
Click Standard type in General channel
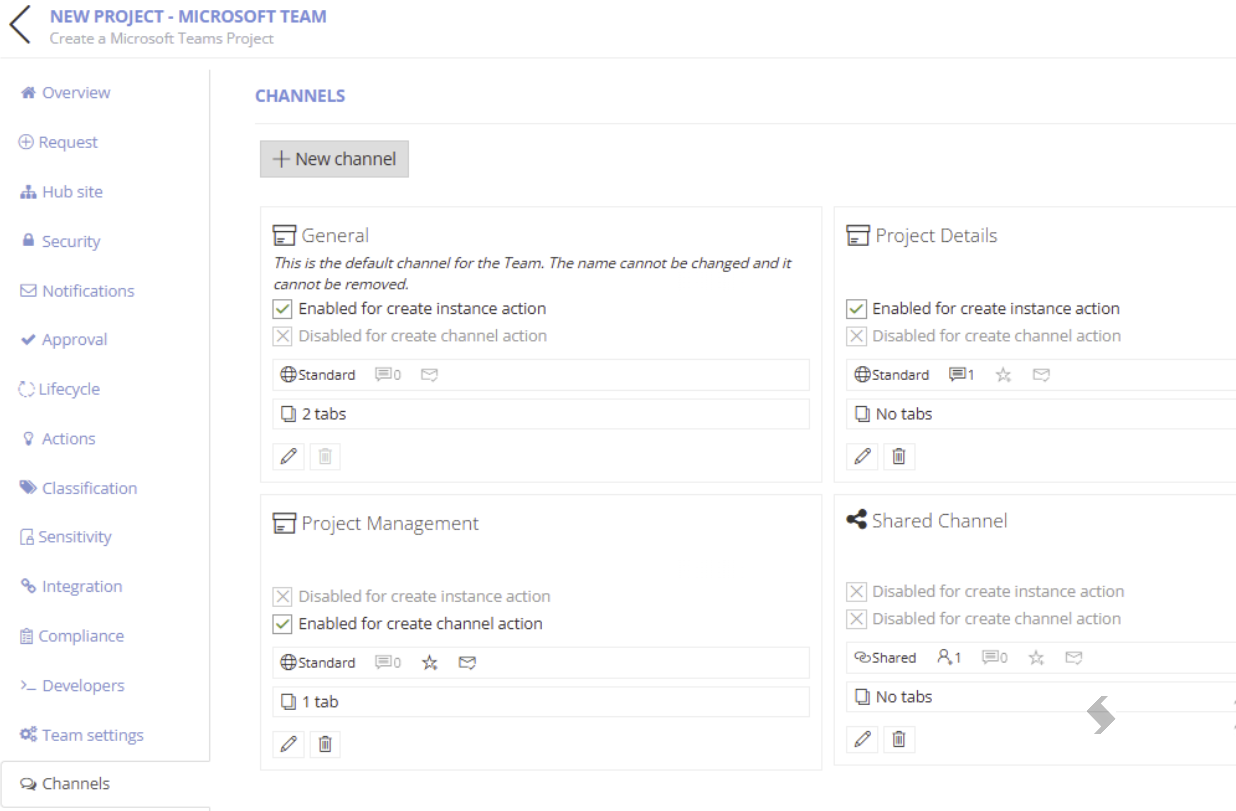tap(318, 375)
